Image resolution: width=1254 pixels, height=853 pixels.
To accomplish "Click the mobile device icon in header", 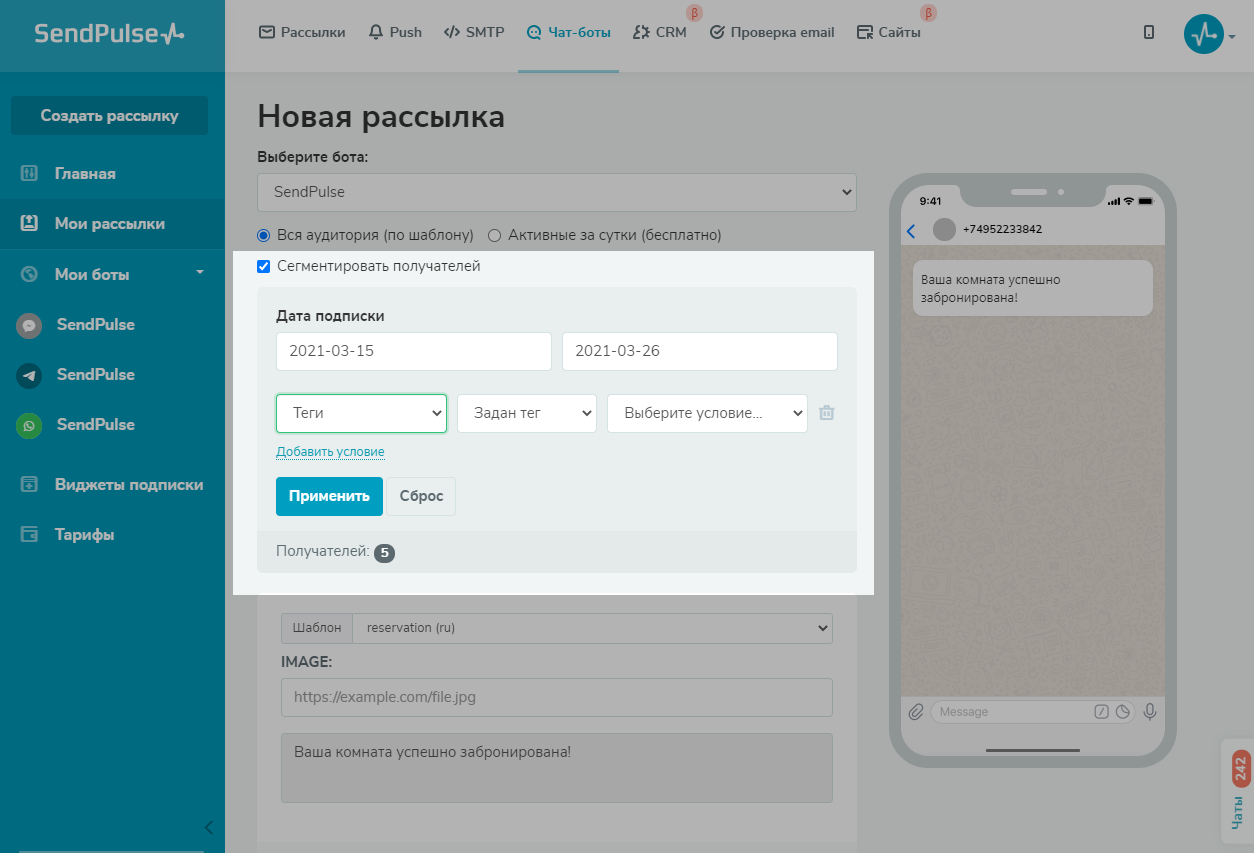I will point(1149,32).
